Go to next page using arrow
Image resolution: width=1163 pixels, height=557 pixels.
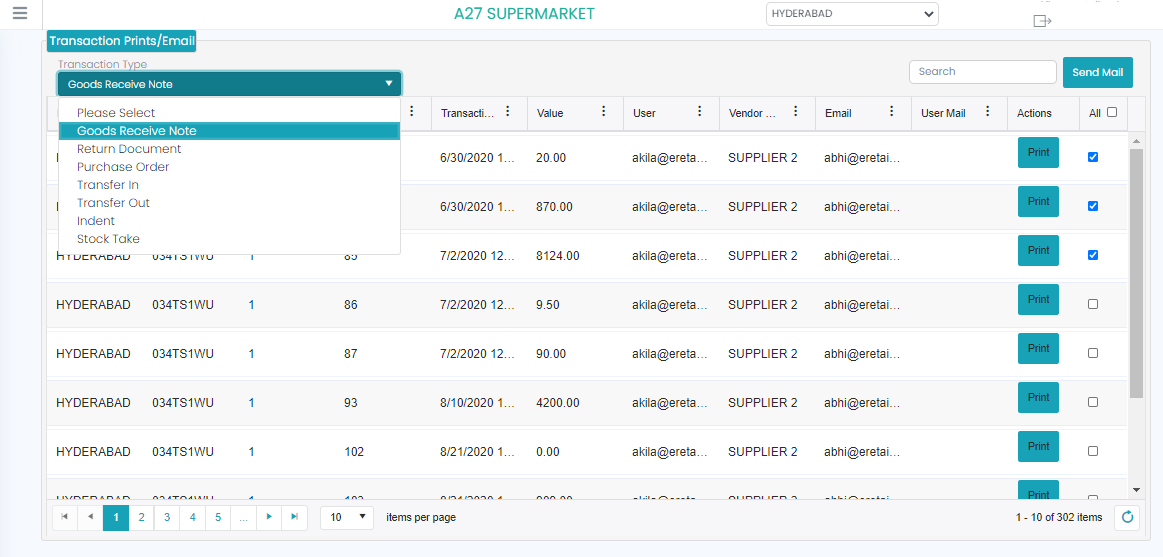(269, 517)
